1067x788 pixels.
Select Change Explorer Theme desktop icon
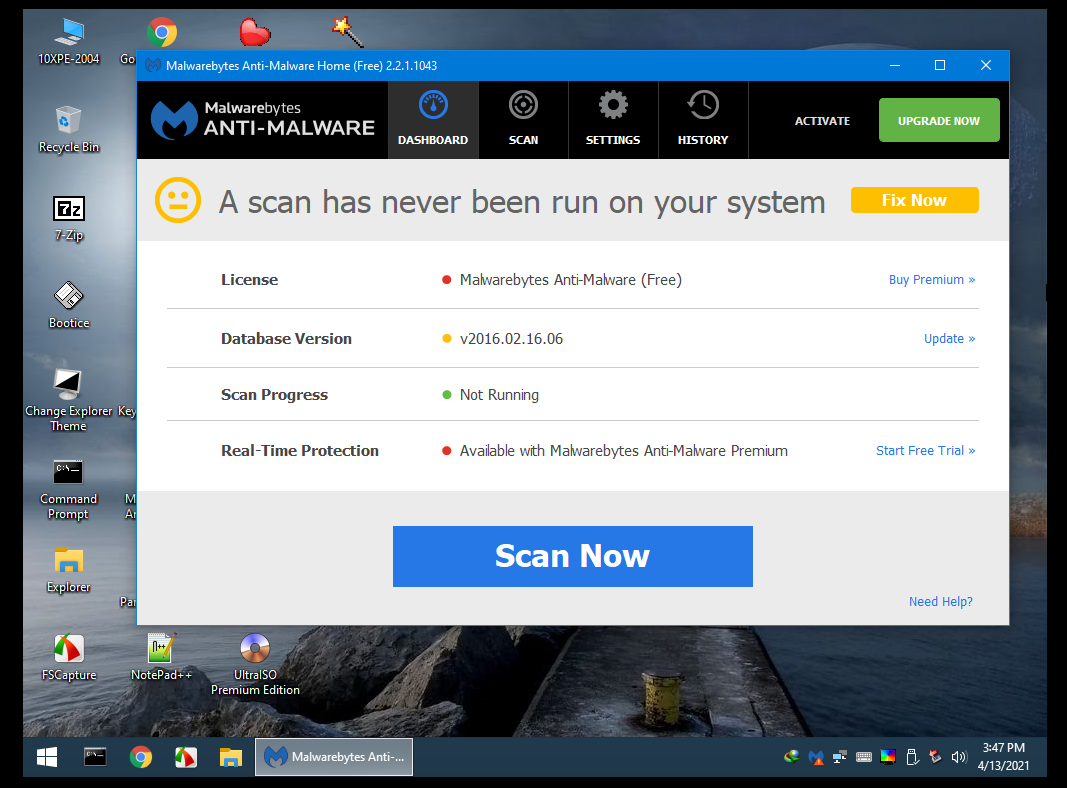(69, 401)
